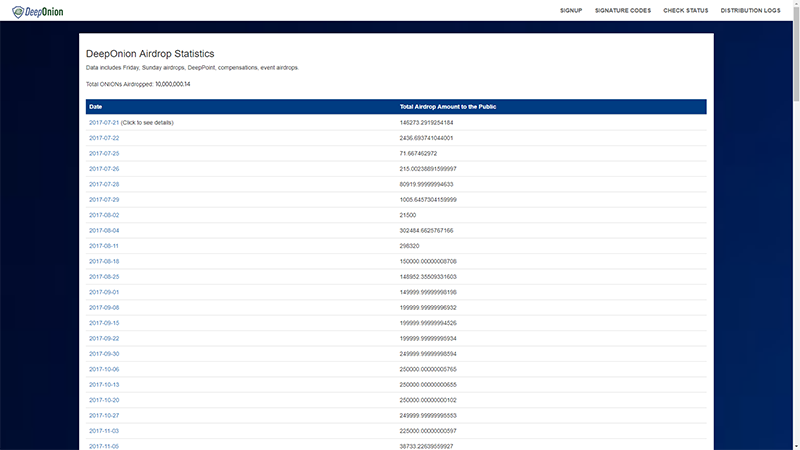Open the 2017-09-22 date link
Image resolution: width=800 pixels, height=450 pixels.
point(104,338)
